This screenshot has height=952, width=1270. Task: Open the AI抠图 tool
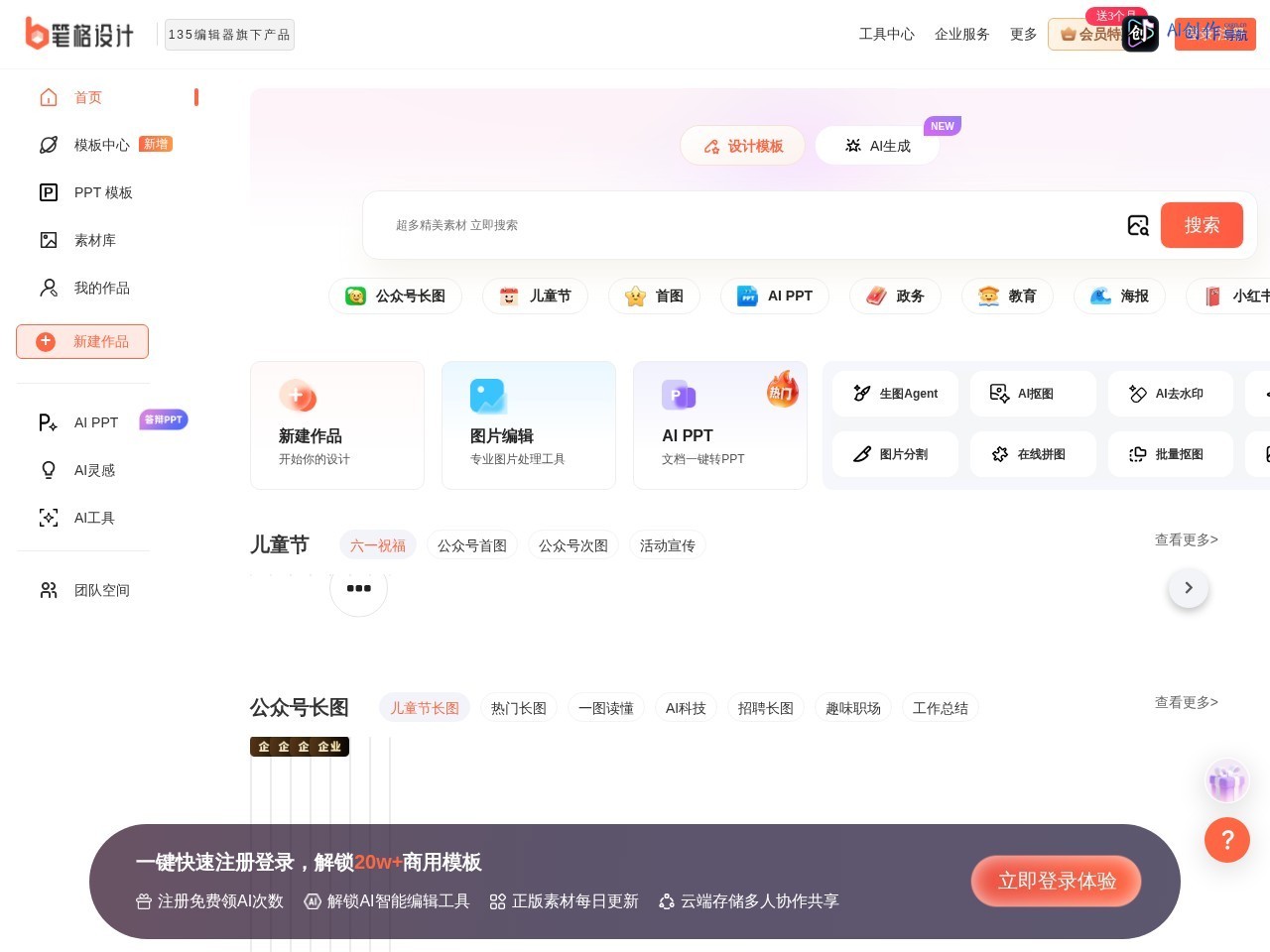[1033, 394]
